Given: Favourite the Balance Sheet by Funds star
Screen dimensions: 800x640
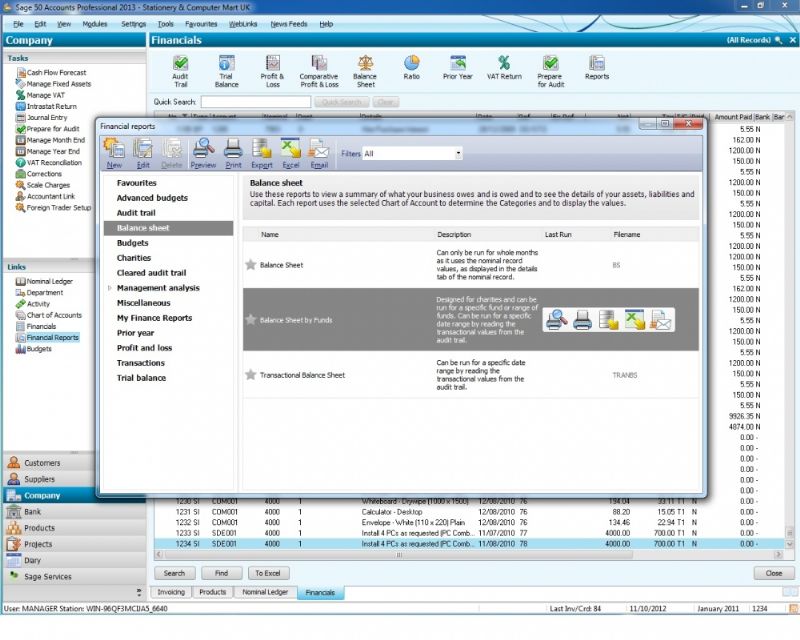Looking at the screenshot, I should pyautogui.click(x=251, y=320).
